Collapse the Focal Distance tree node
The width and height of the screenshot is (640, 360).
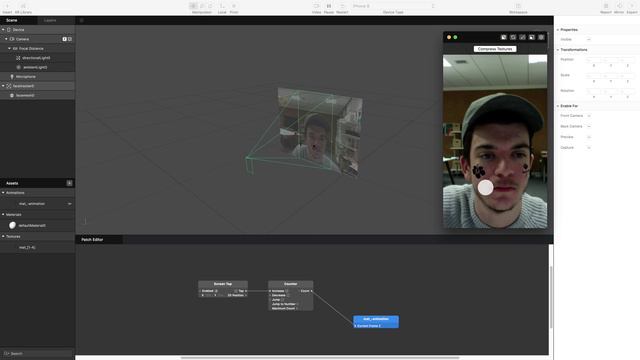click(9, 48)
